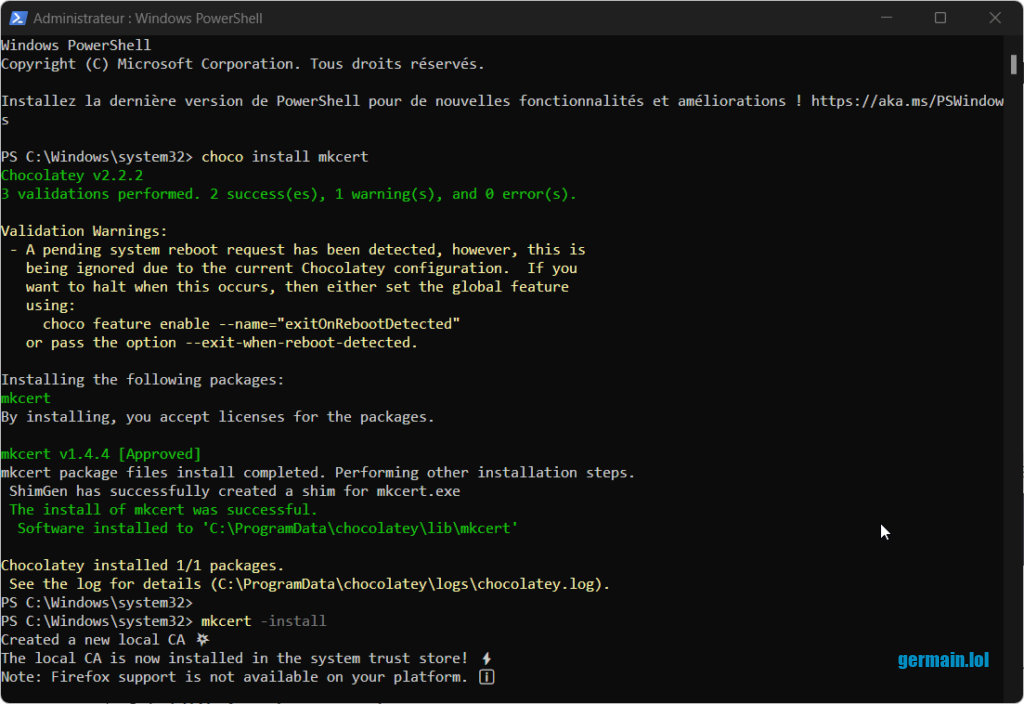Click the "mkcert v1.4.4 [Approved]" line
Screen dimensions: 1024x704
tap(101, 454)
